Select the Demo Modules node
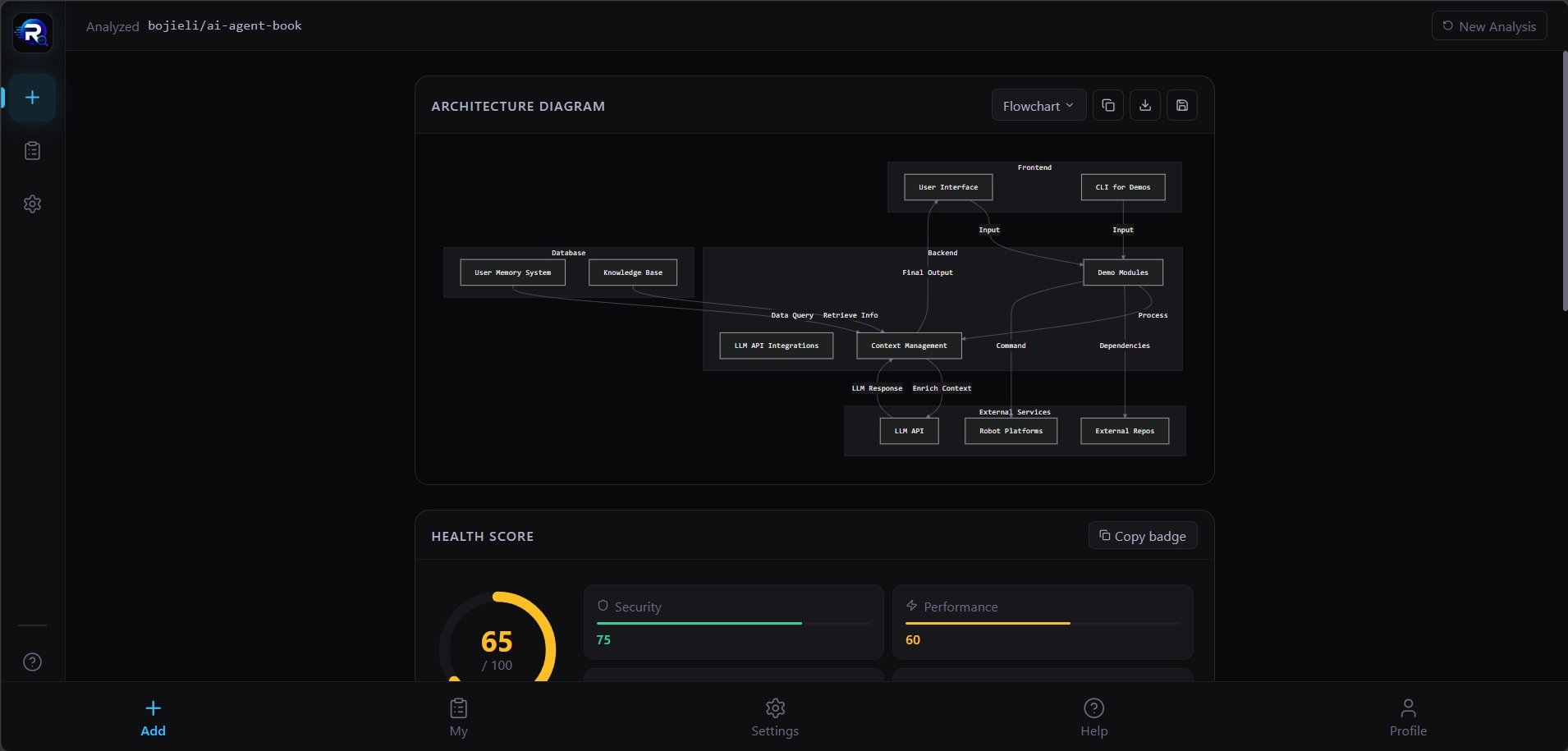The width and height of the screenshot is (1568, 751). 1123,272
